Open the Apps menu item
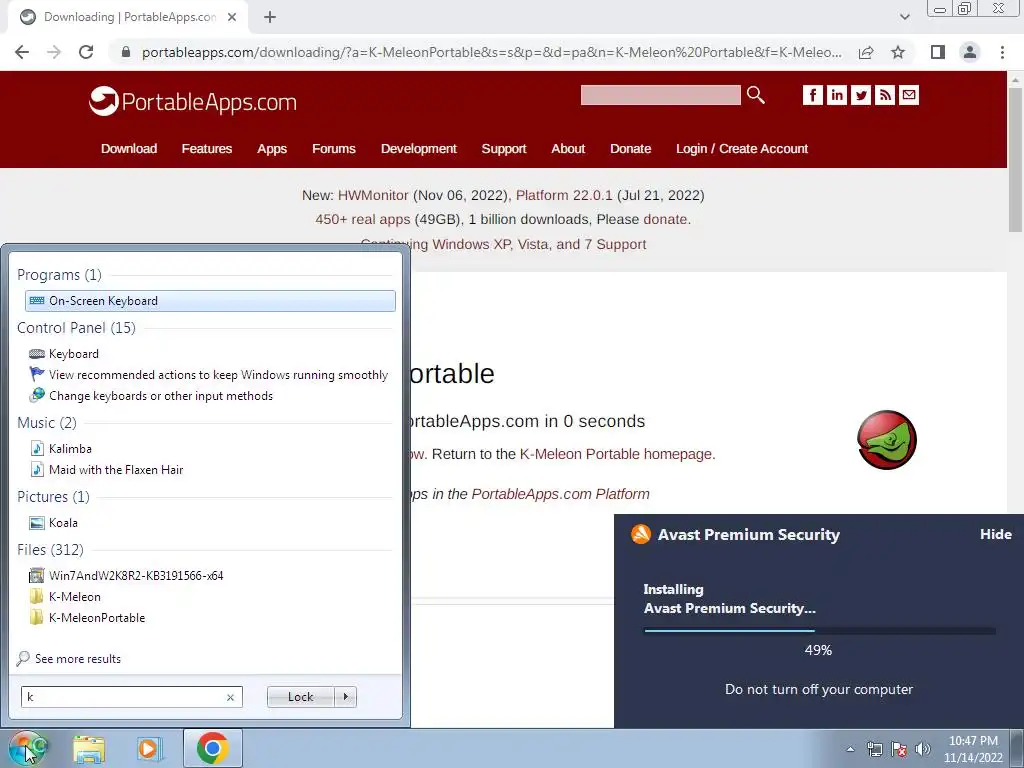Image resolution: width=1024 pixels, height=768 pixels. [x=272, y=148]
